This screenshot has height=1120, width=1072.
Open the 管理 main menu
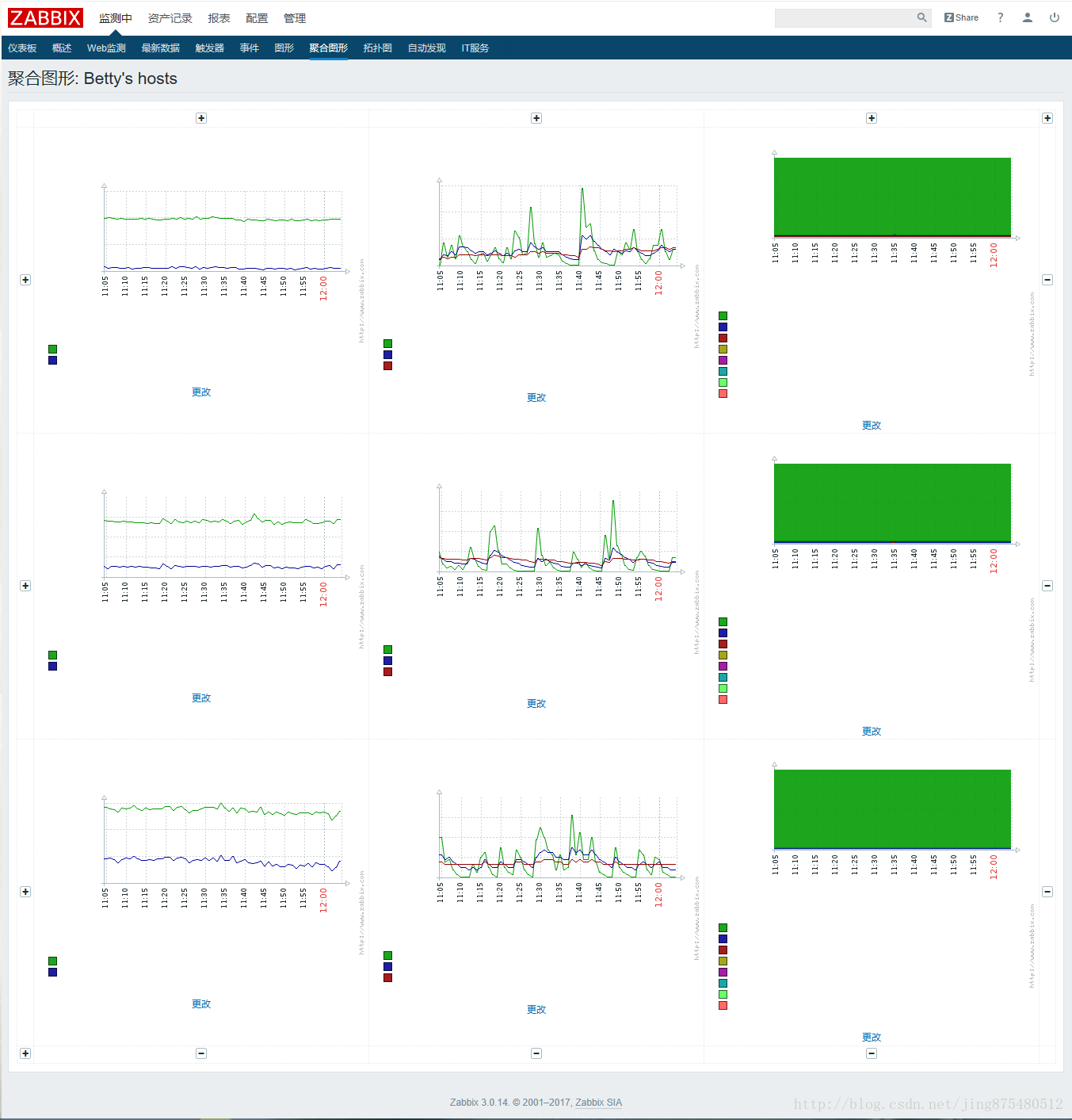click(x=295, y=18)
